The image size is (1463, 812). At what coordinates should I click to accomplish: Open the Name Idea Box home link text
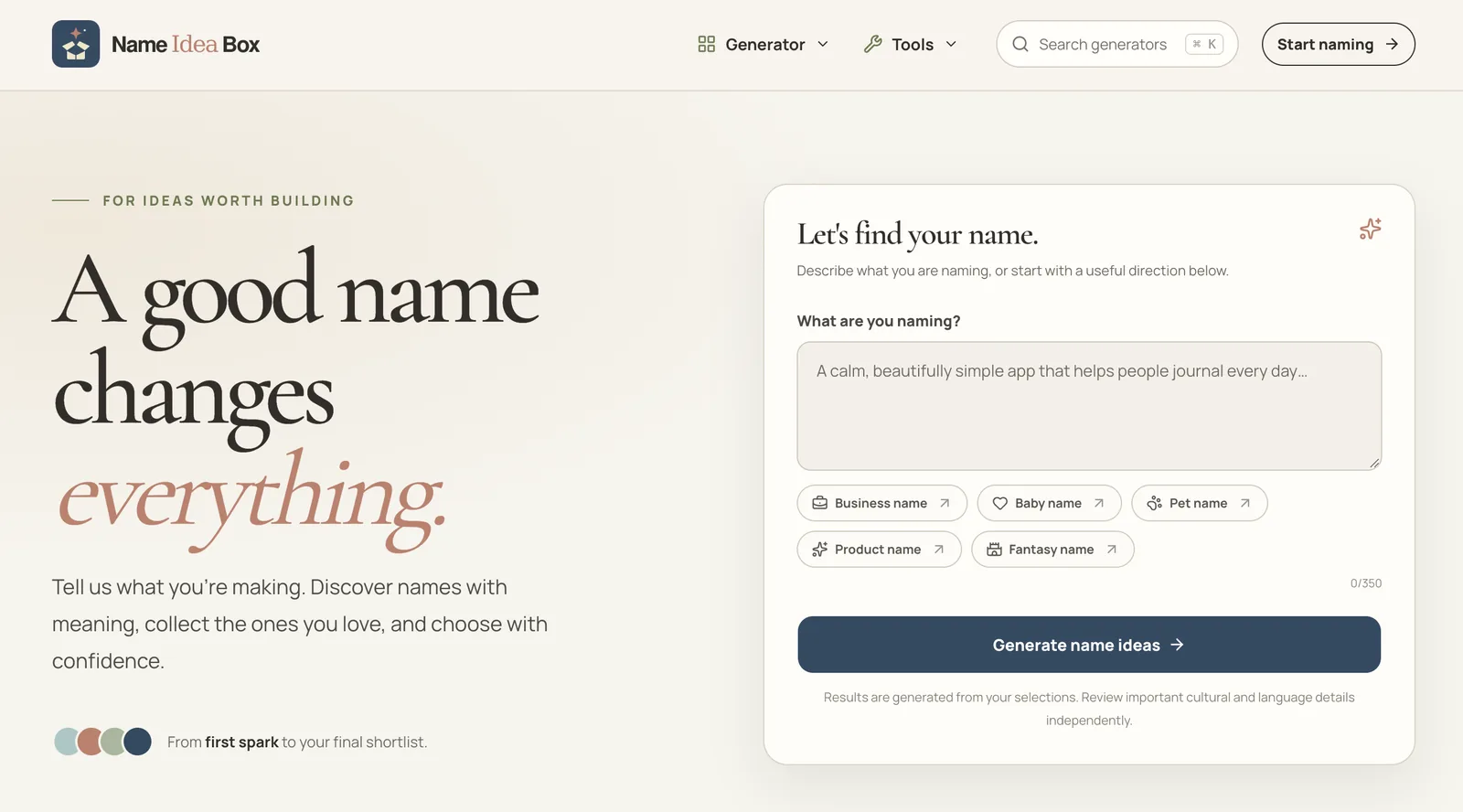click(185, 44)
